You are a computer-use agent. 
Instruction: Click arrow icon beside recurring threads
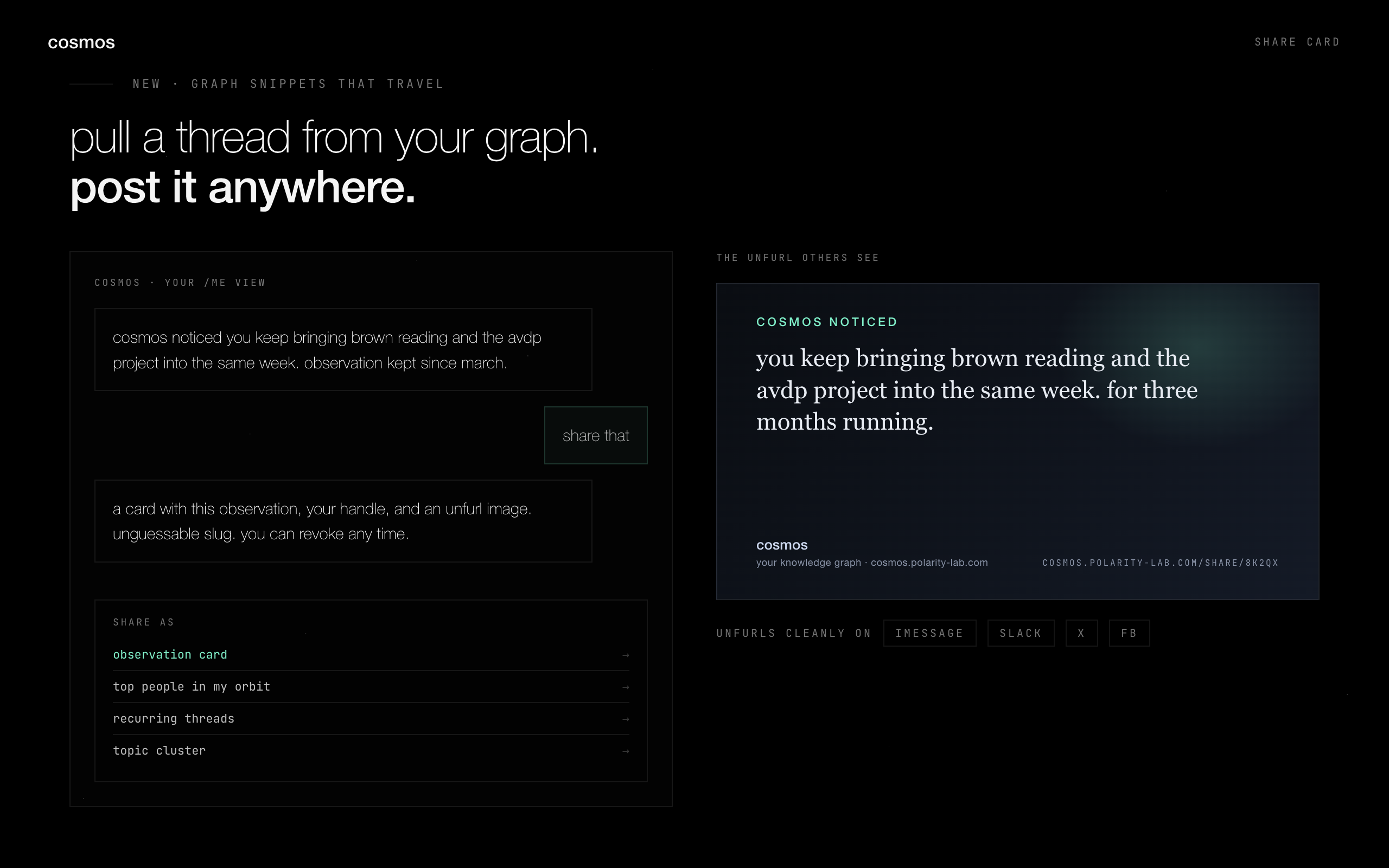[626, 719]
